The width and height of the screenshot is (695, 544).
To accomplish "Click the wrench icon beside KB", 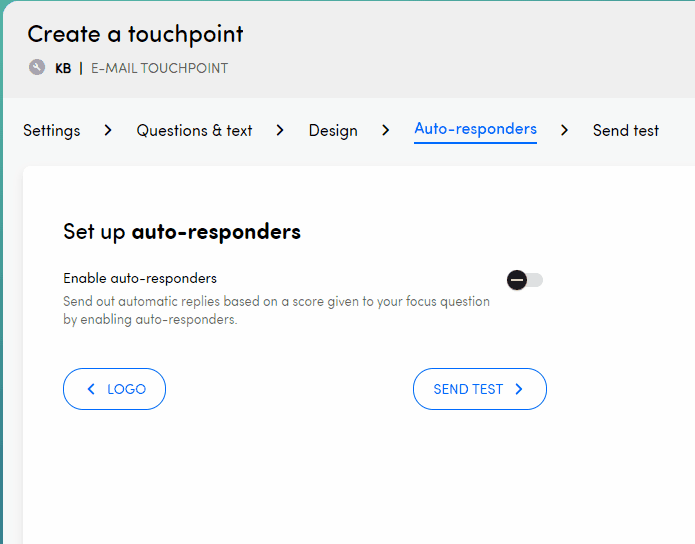I will point(37,68).
